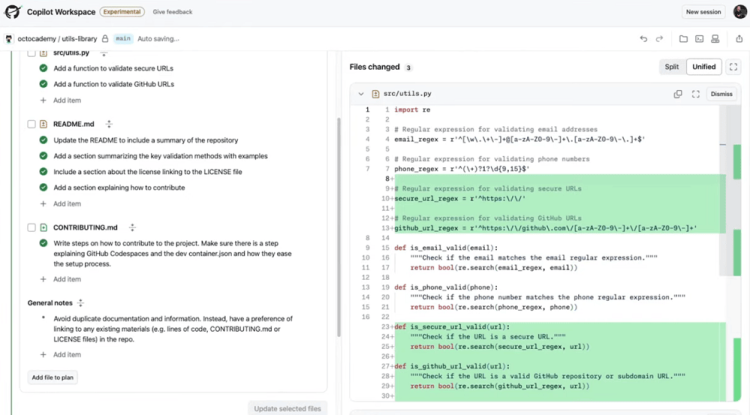Click the octocademy organization avatar

[9, 39]
